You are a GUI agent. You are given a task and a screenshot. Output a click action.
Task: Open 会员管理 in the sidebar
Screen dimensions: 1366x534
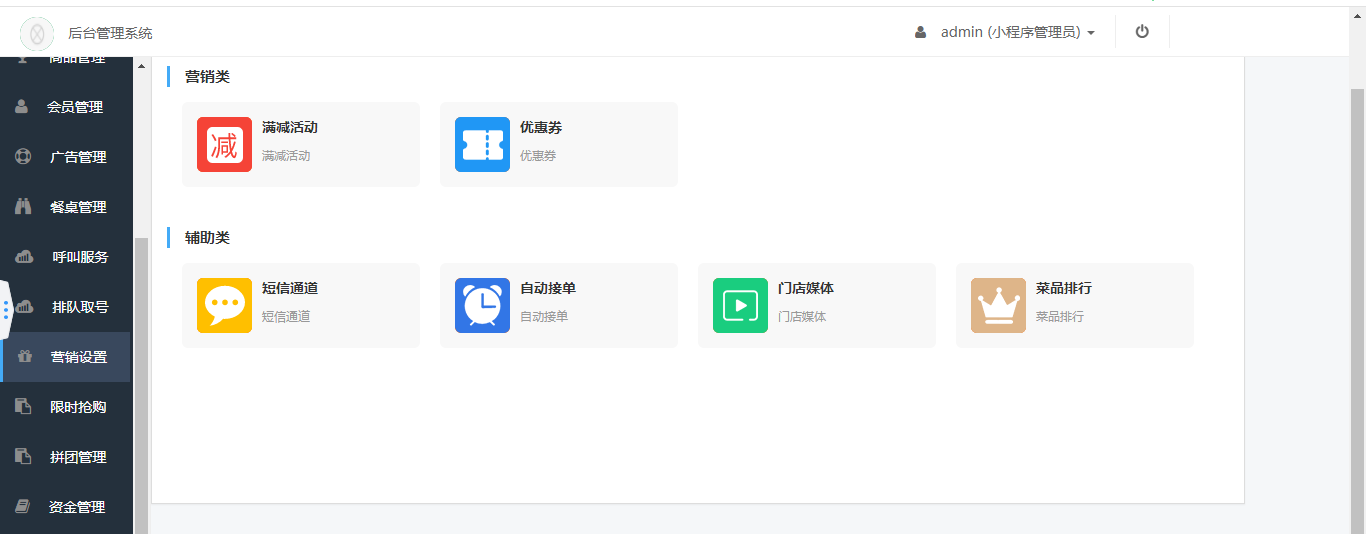click(75, 107)
